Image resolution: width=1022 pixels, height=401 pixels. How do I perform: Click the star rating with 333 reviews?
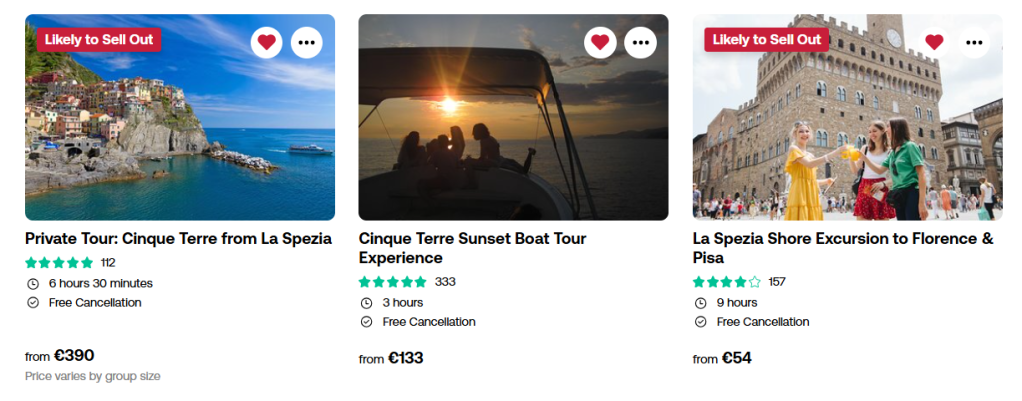tap(392, 282)
